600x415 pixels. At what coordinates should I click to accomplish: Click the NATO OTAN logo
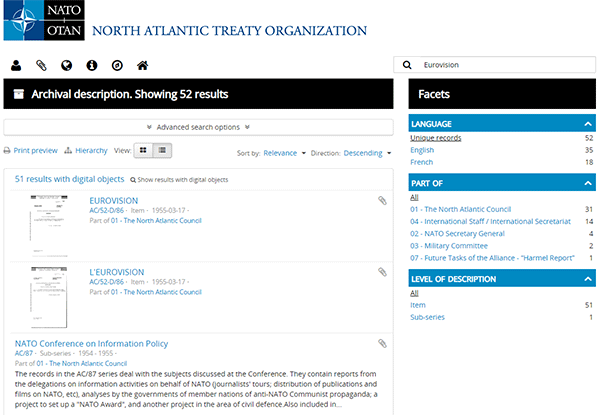44,20
